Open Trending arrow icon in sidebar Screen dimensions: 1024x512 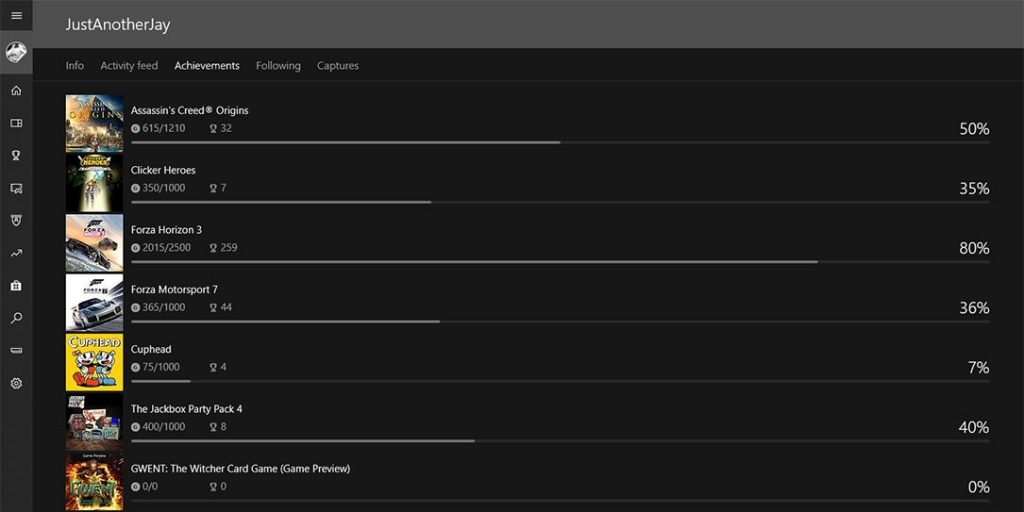click(x=16, y=253)
